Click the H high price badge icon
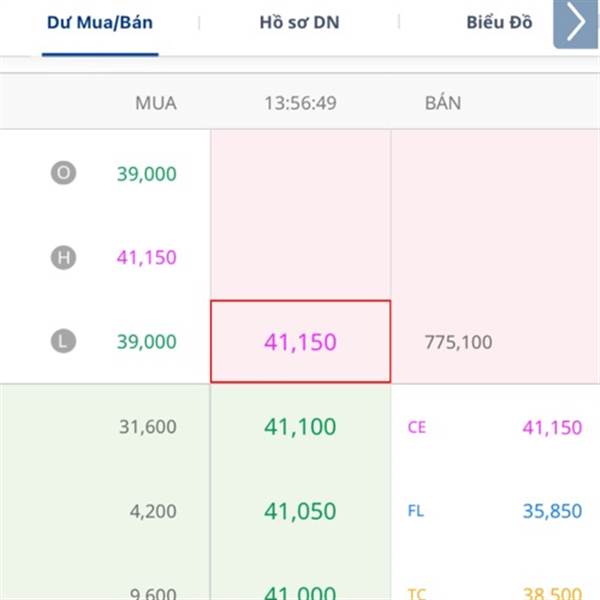The width and height of the screenshot is (600, 600). pos(64,258)
